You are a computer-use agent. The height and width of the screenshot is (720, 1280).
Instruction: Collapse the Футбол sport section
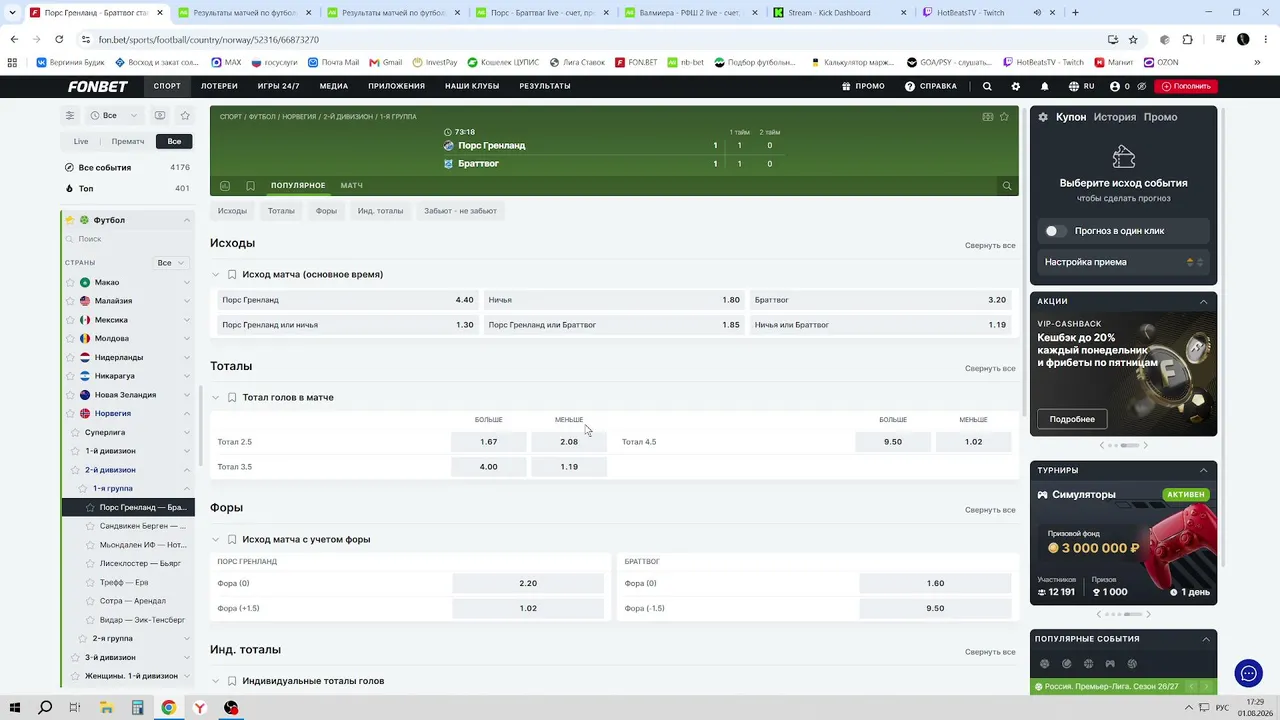(186, 220)
